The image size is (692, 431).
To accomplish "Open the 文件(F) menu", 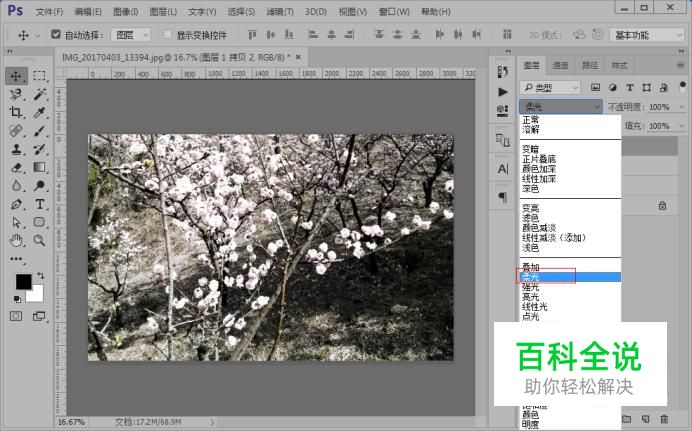I will (x=49, y=11).
